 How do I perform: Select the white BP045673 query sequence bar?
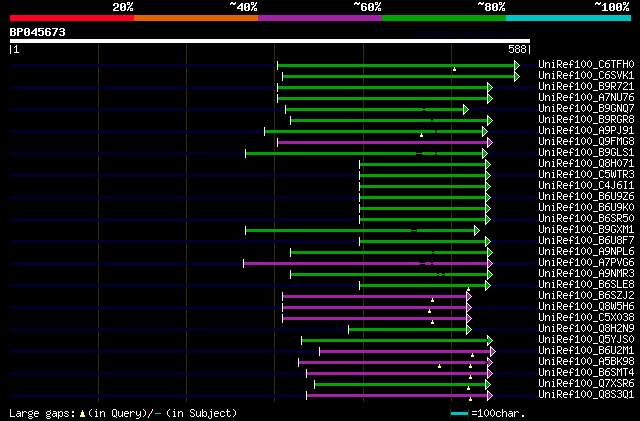[x=270, y=41]
